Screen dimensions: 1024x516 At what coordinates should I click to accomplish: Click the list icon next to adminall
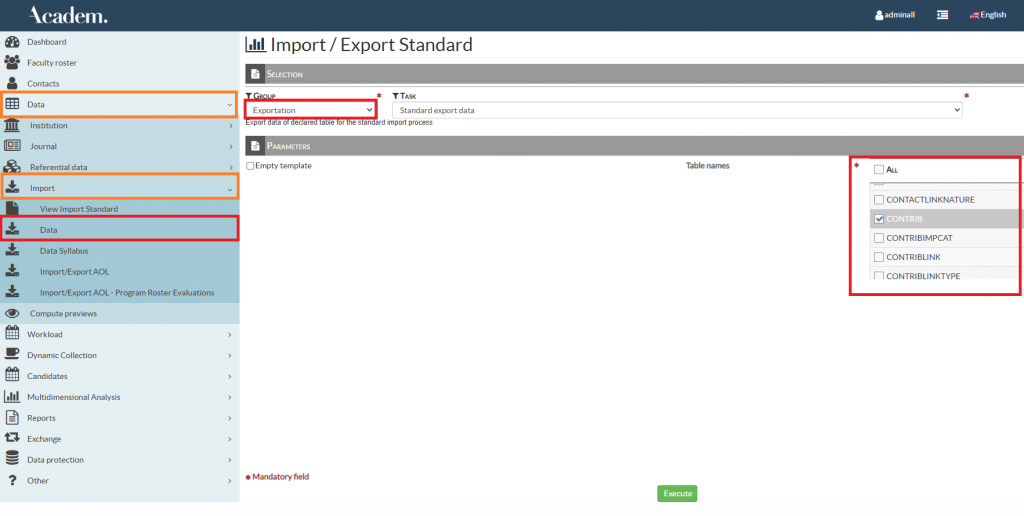(942, 15)
